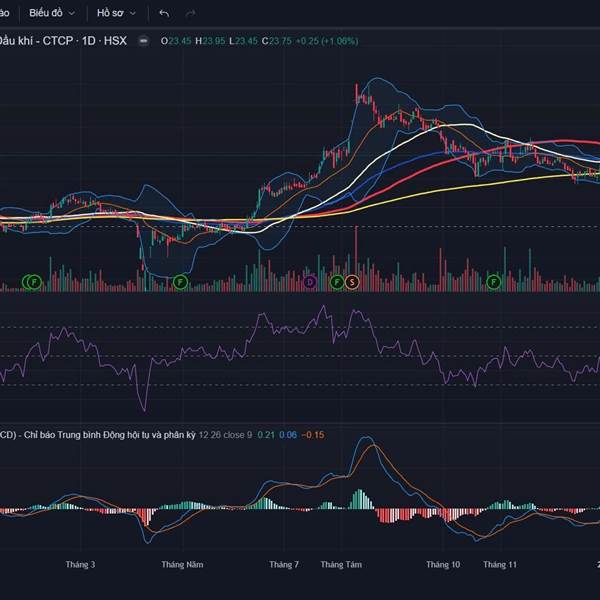The height and width of the screenshot is (600, 600).
Task: Click the Tháng Tám label on time axis
Action: click(341, 565)
